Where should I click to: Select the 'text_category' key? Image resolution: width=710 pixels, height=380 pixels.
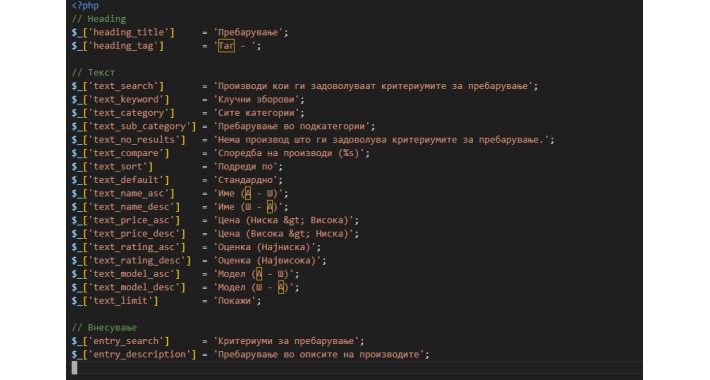tap(128, 113)
